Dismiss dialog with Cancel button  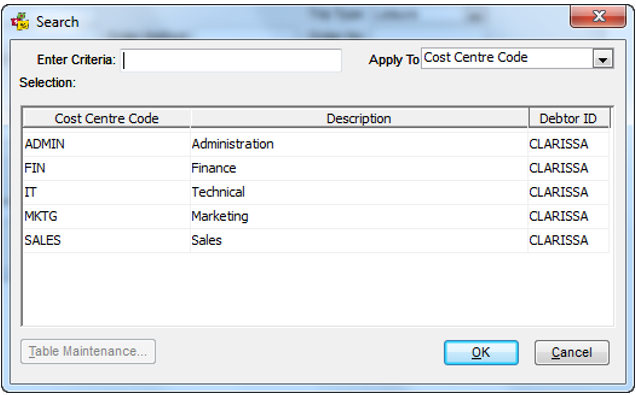click(x=572, y=352)
